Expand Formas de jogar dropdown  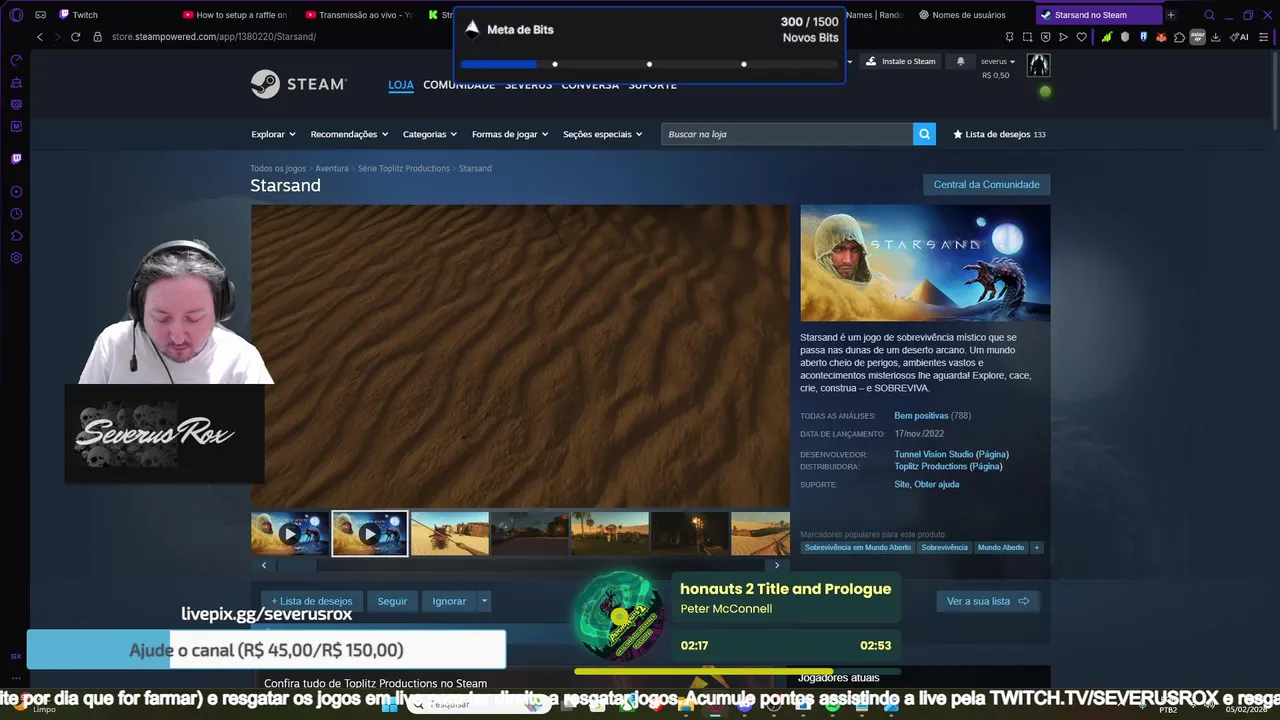(x=510, y=134)
